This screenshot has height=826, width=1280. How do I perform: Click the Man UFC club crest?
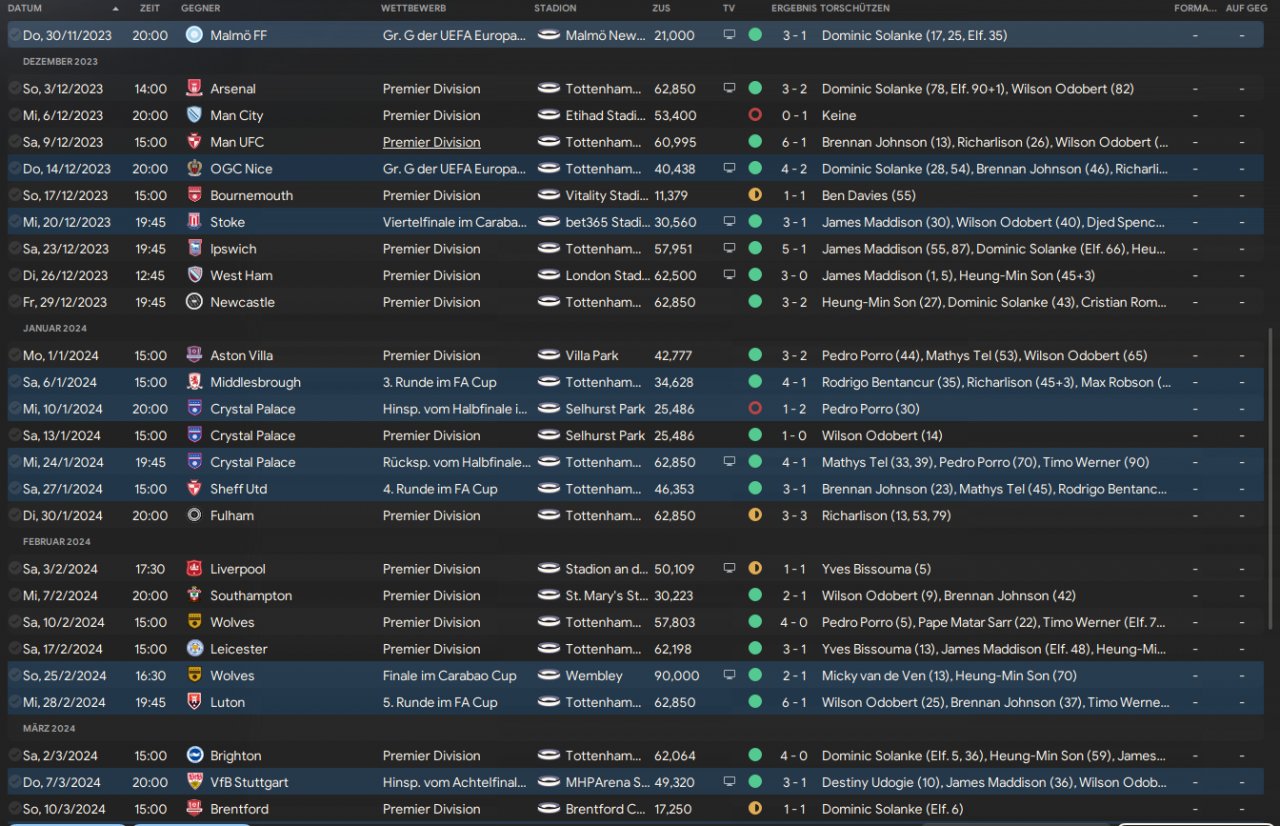194,142
